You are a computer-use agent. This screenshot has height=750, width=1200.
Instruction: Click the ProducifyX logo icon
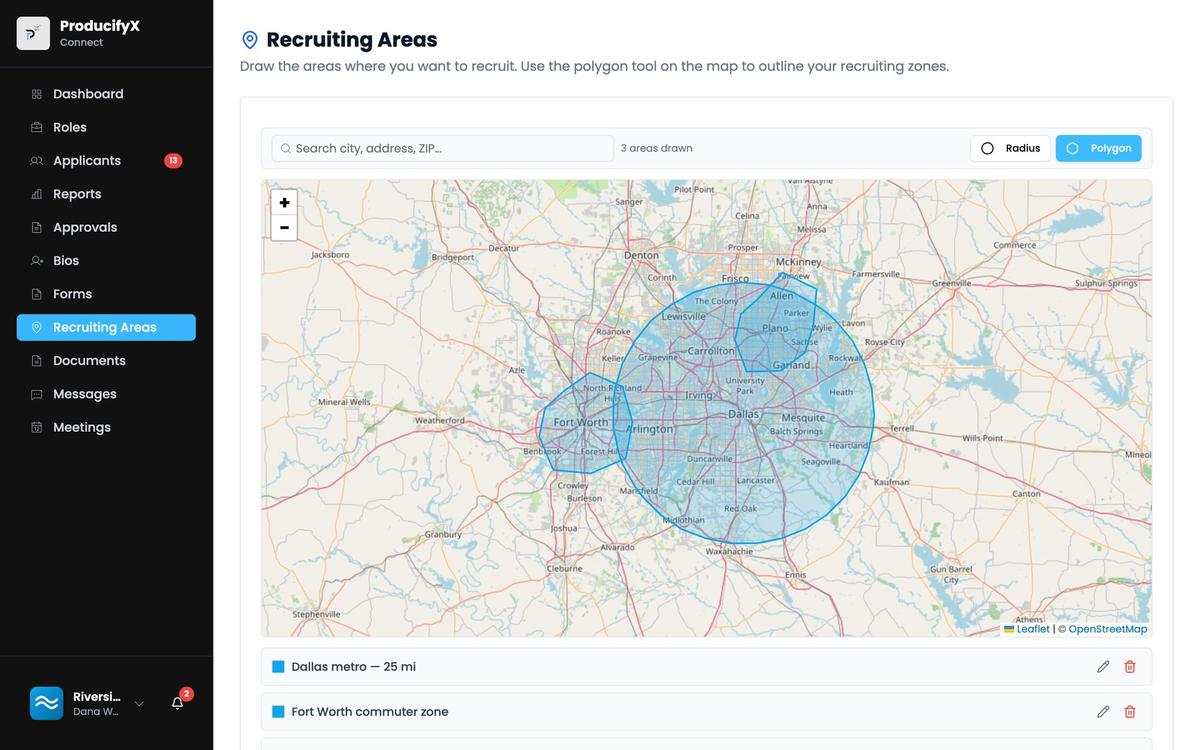33,33
